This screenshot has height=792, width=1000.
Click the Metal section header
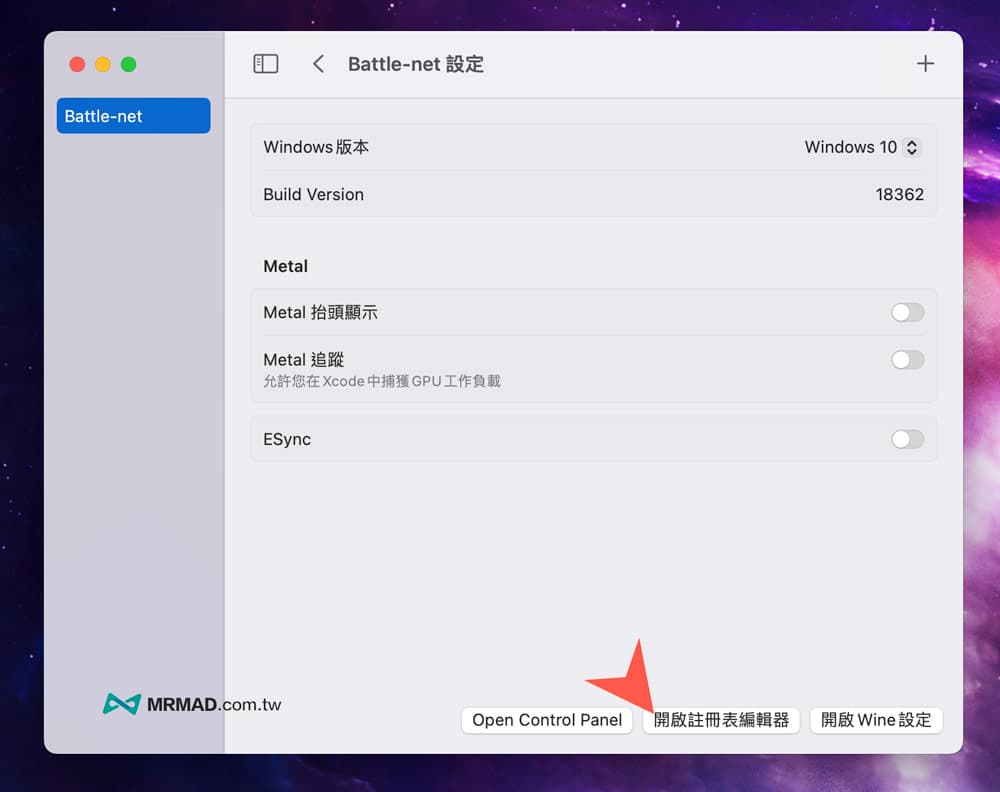[x=285, y=266]
